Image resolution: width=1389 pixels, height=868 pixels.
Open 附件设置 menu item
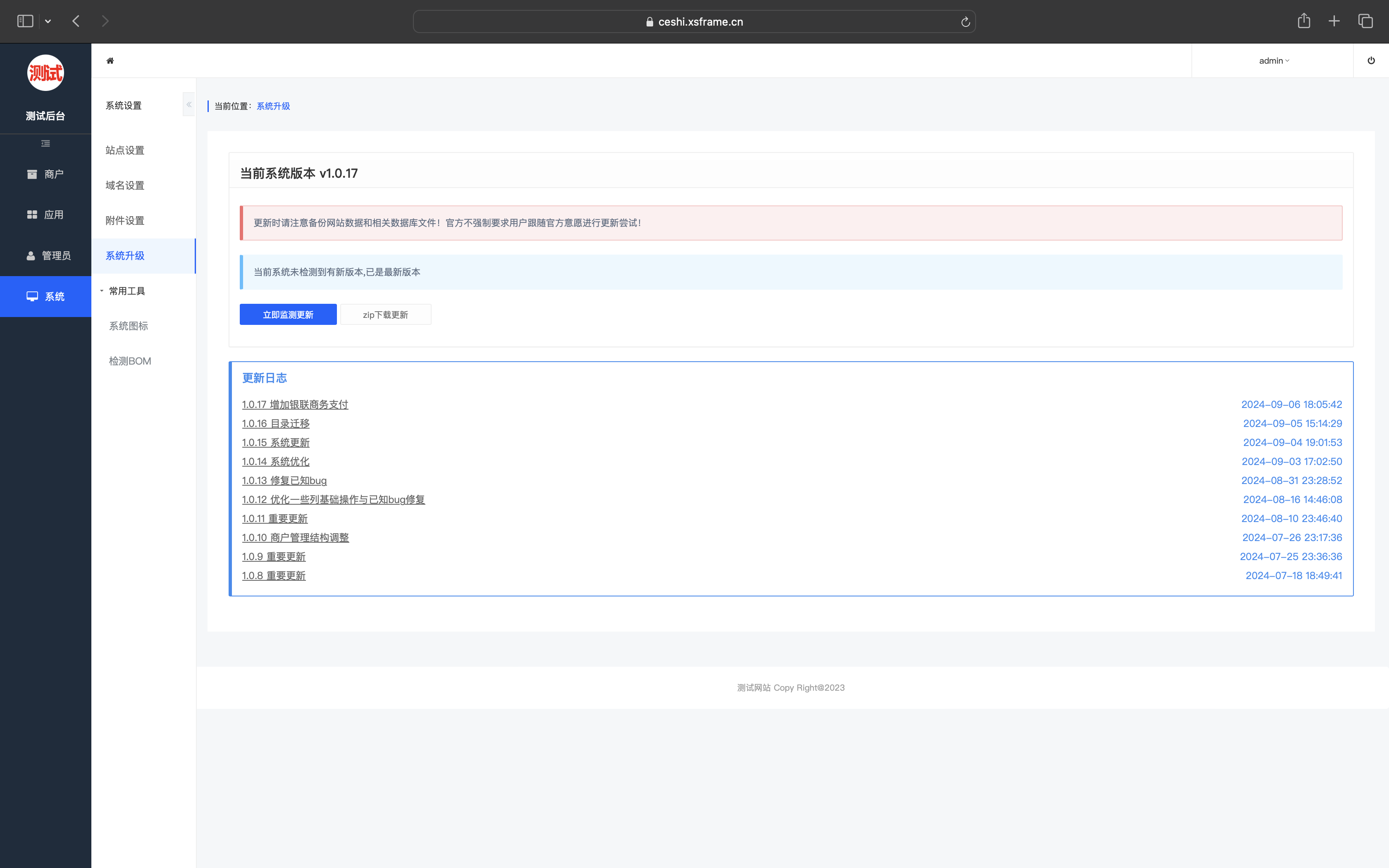point(125,220)
